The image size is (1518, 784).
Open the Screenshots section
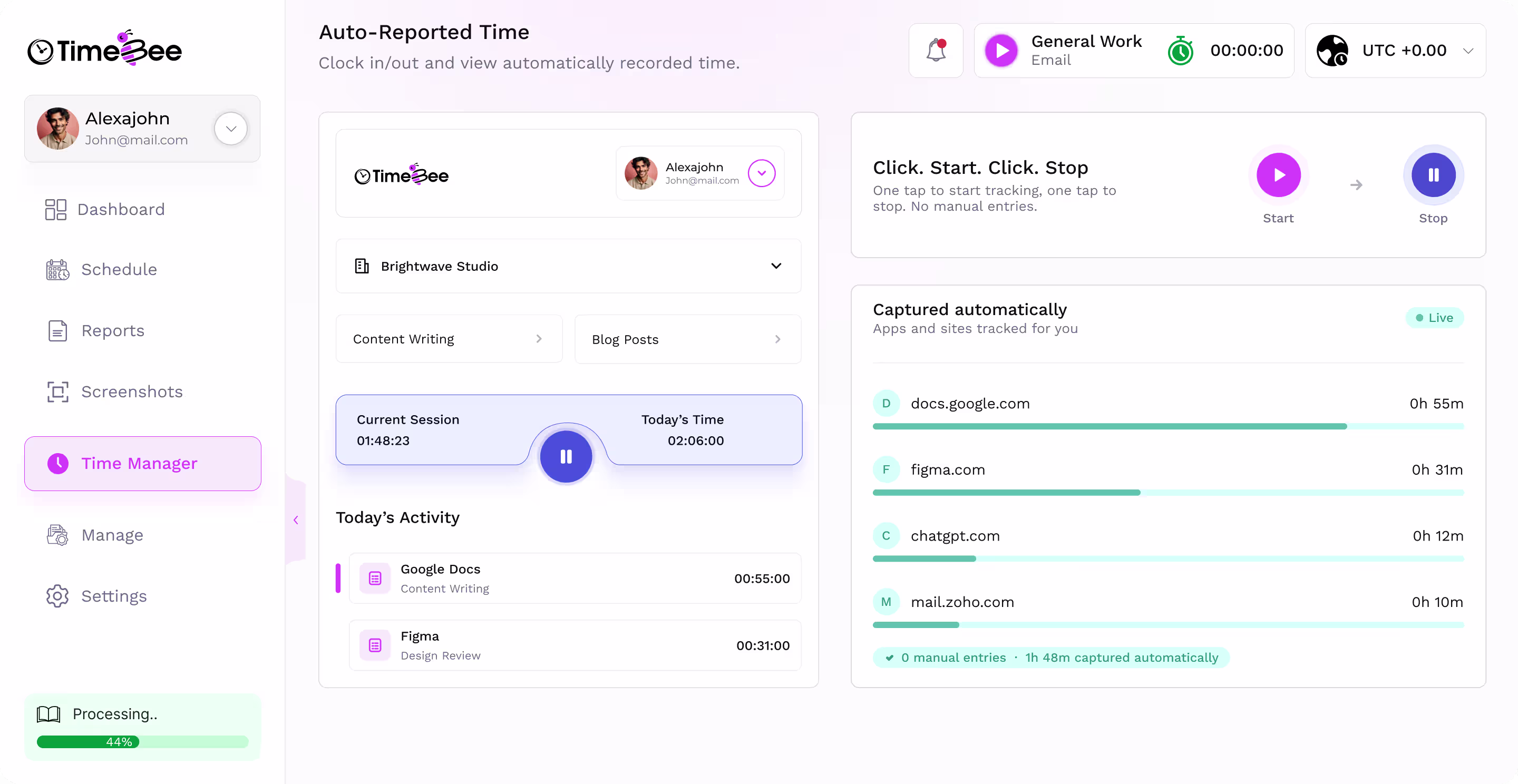pos(114,393)
